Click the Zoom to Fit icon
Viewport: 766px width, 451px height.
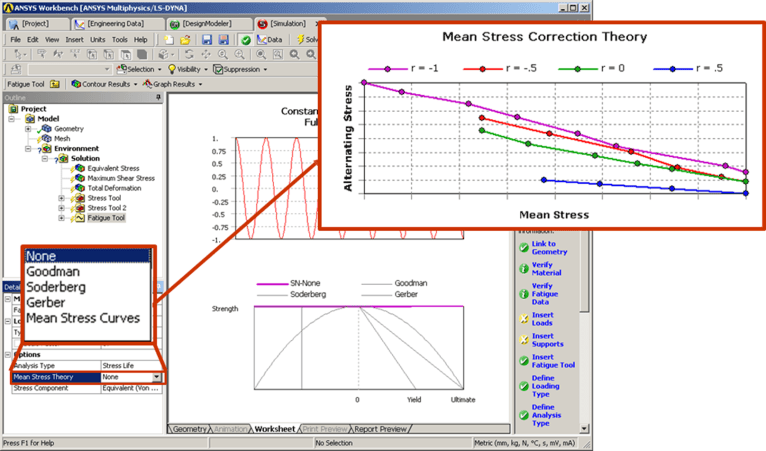tap(261, 54)
